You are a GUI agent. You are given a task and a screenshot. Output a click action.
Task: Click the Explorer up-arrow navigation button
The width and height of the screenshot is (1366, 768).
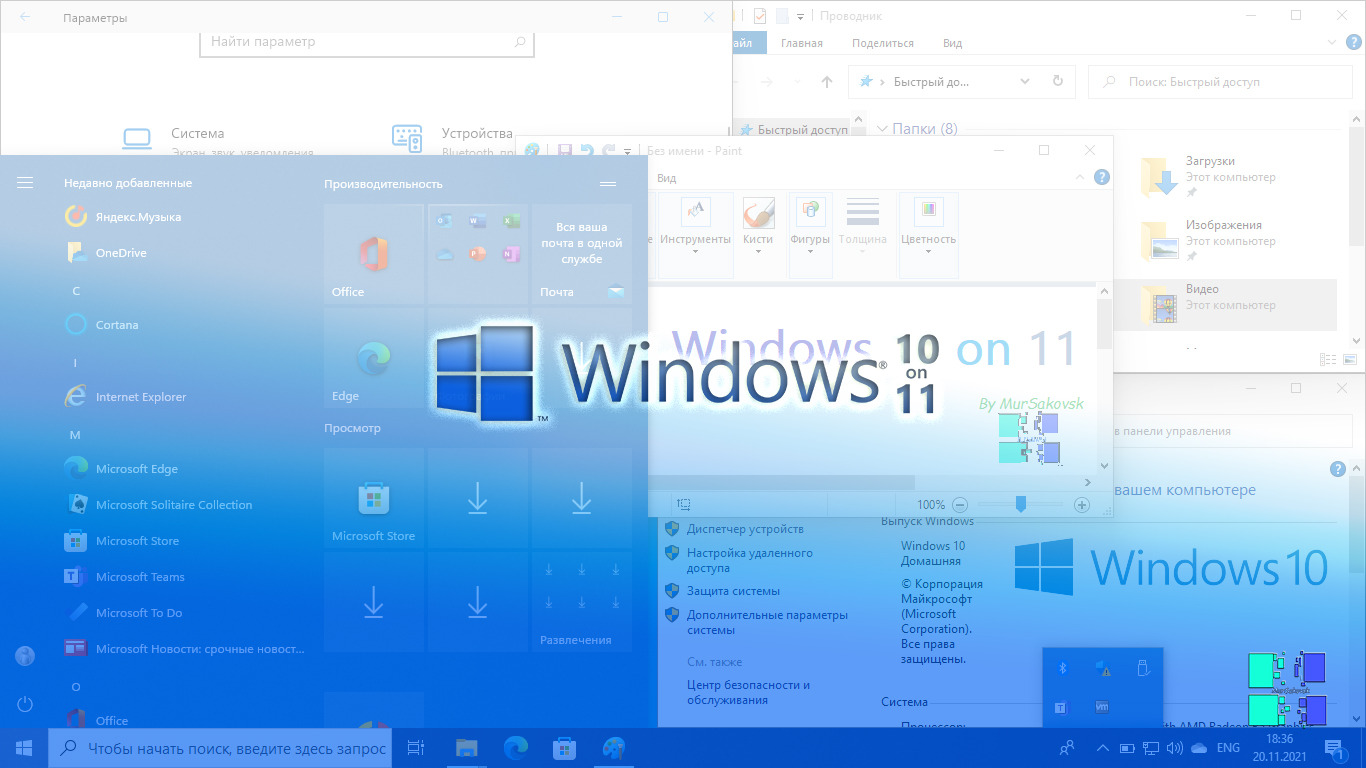point(826,82)
